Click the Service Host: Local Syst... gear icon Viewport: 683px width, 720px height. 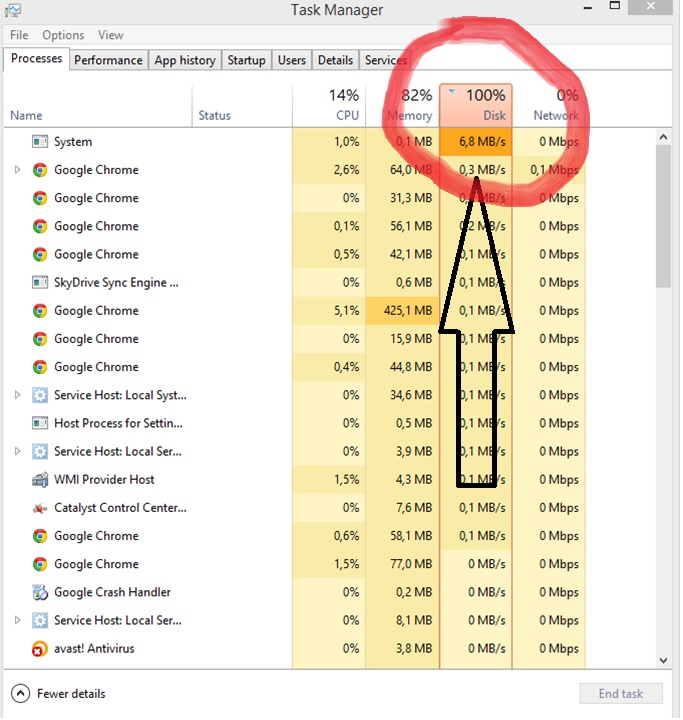click(x=40, y=395)
